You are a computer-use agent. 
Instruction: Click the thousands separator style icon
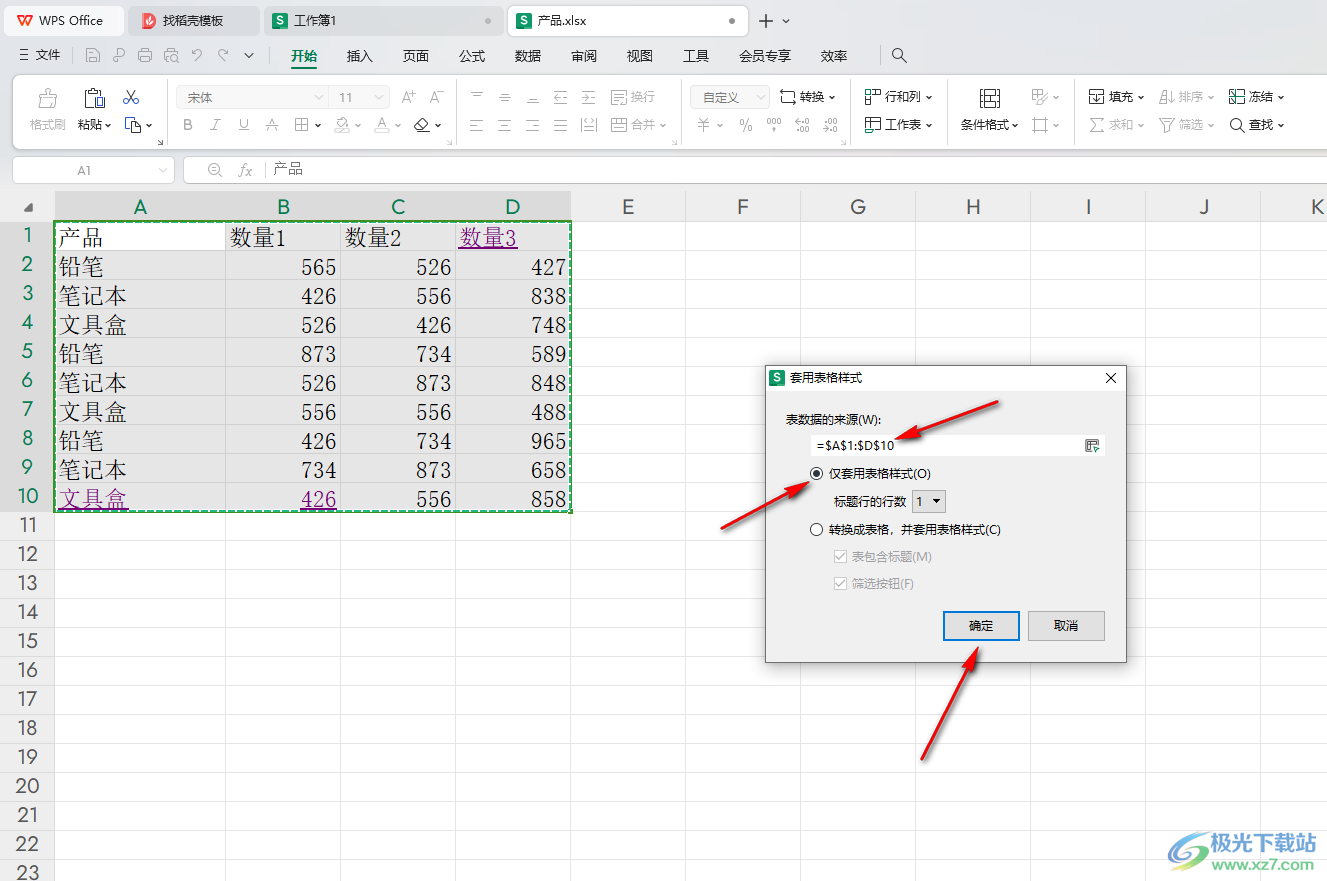pos(773,125)
